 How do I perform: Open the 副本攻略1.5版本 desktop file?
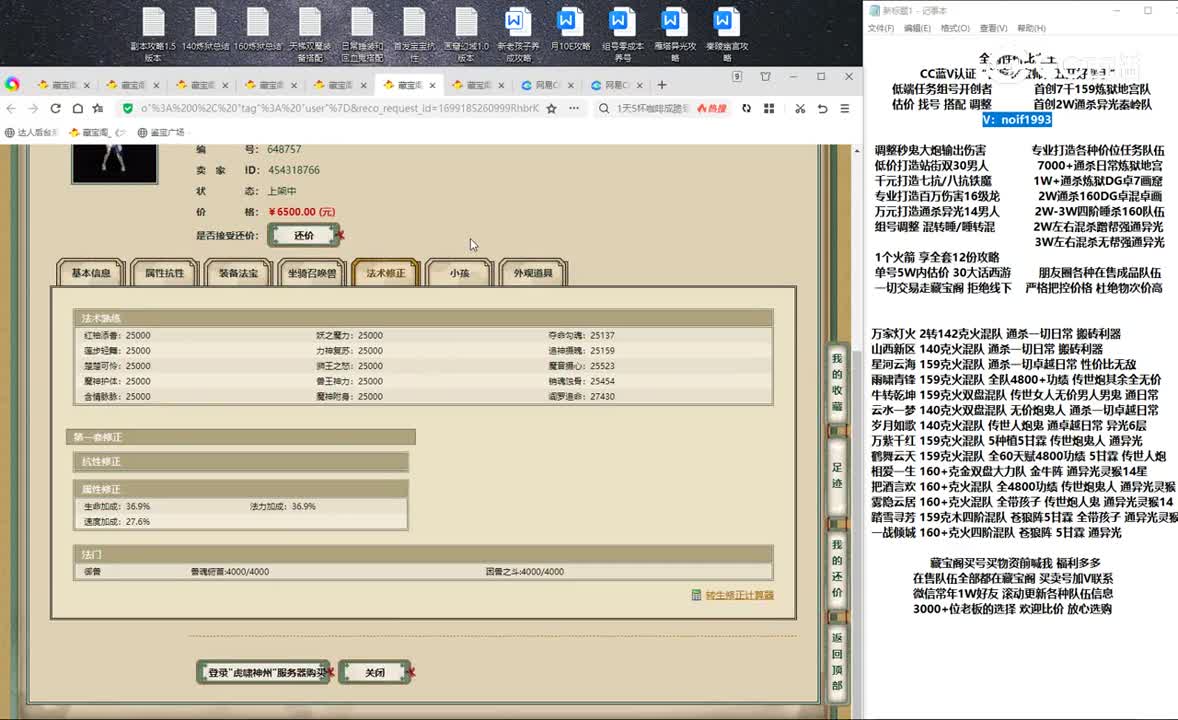tap(153, 34)
